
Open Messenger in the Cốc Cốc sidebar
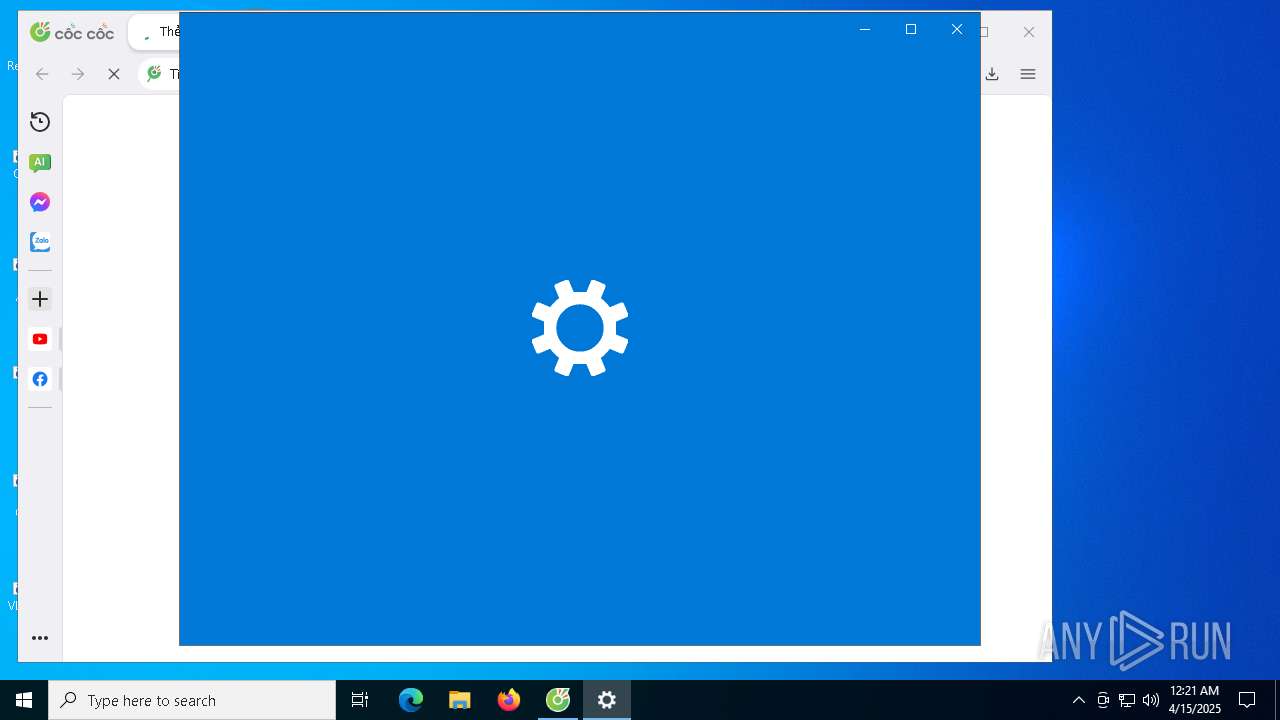pos(40,202)
